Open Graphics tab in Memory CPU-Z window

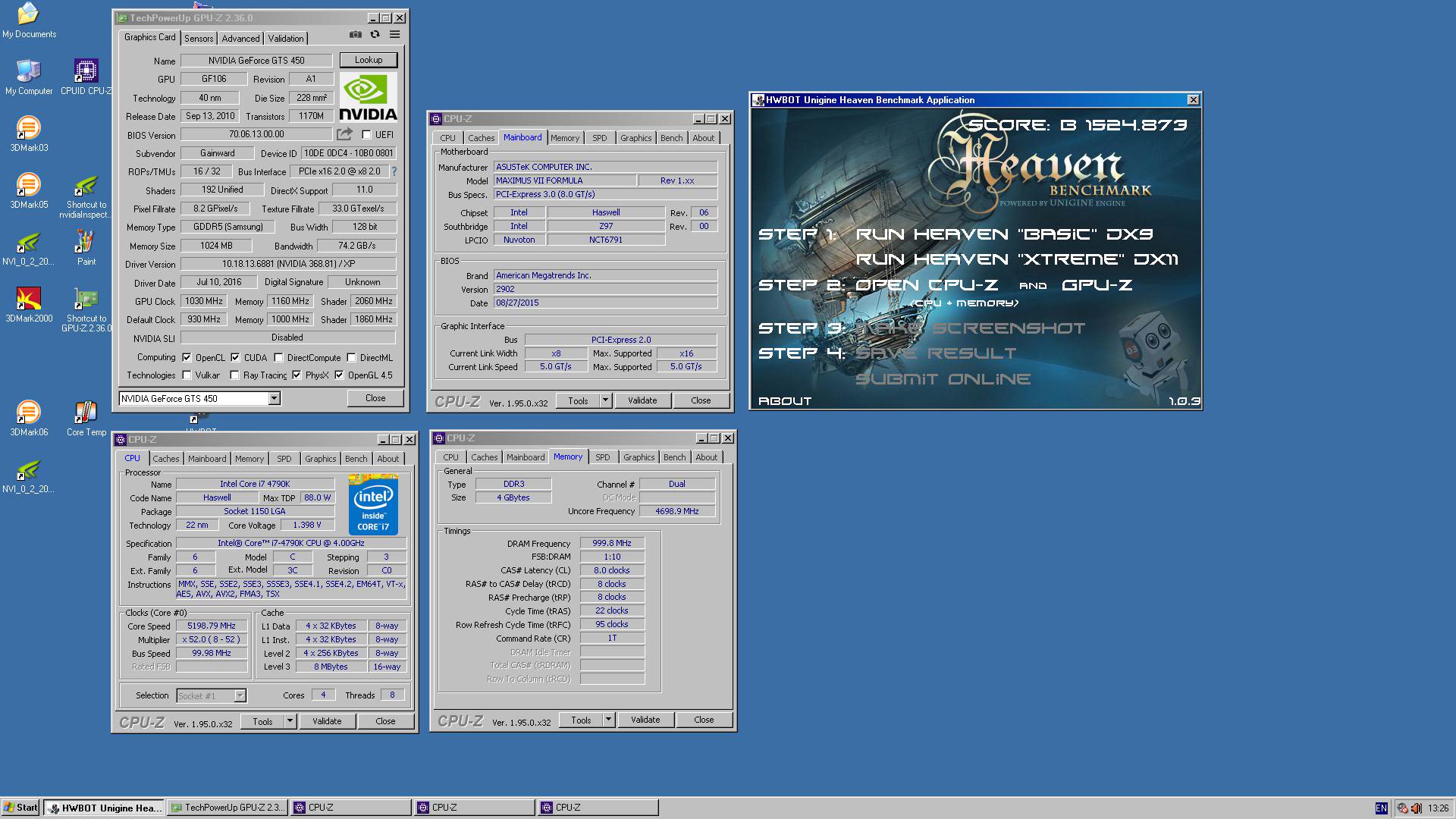click(639, 457)
